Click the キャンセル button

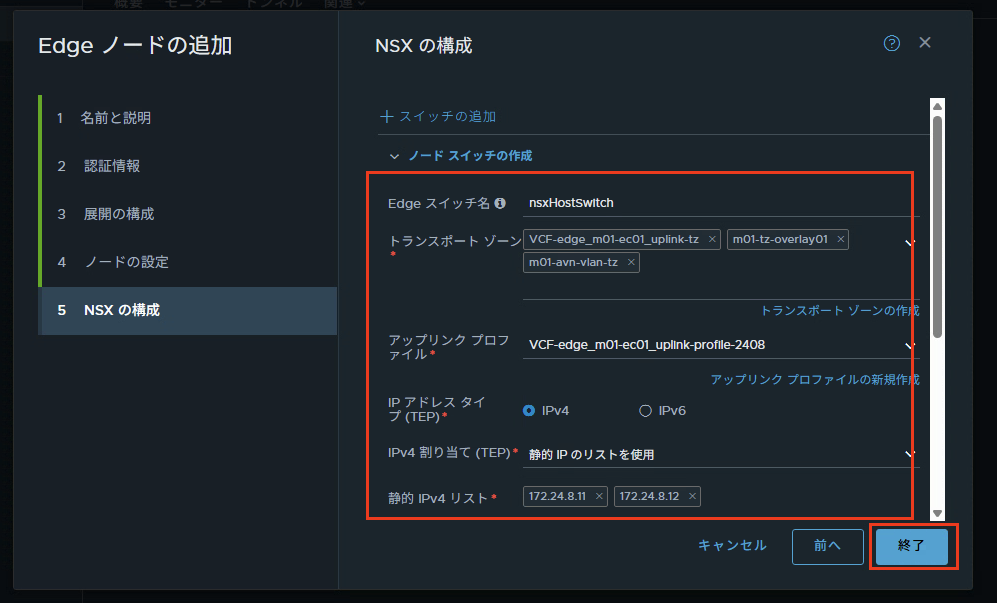732,545
